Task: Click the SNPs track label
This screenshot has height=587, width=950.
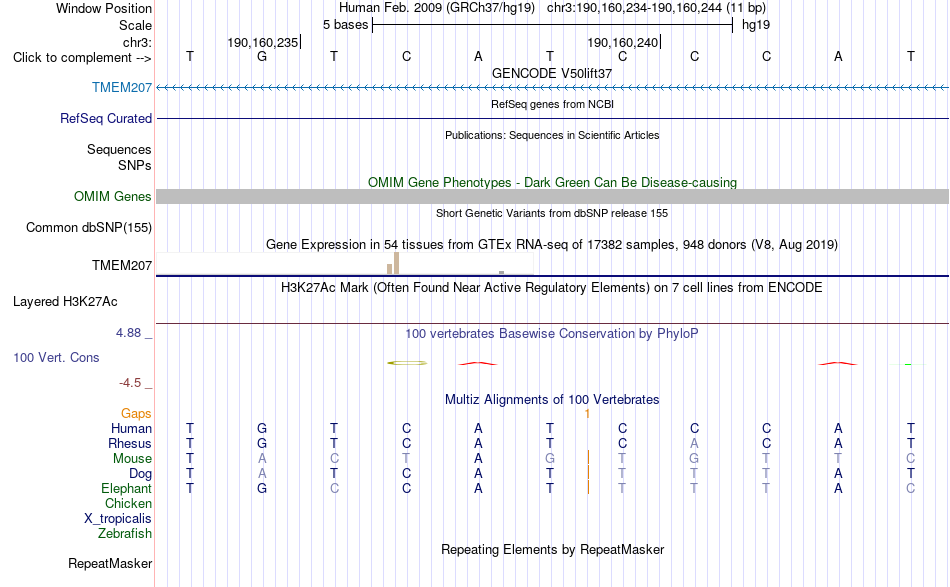Action: pos(135,165)
